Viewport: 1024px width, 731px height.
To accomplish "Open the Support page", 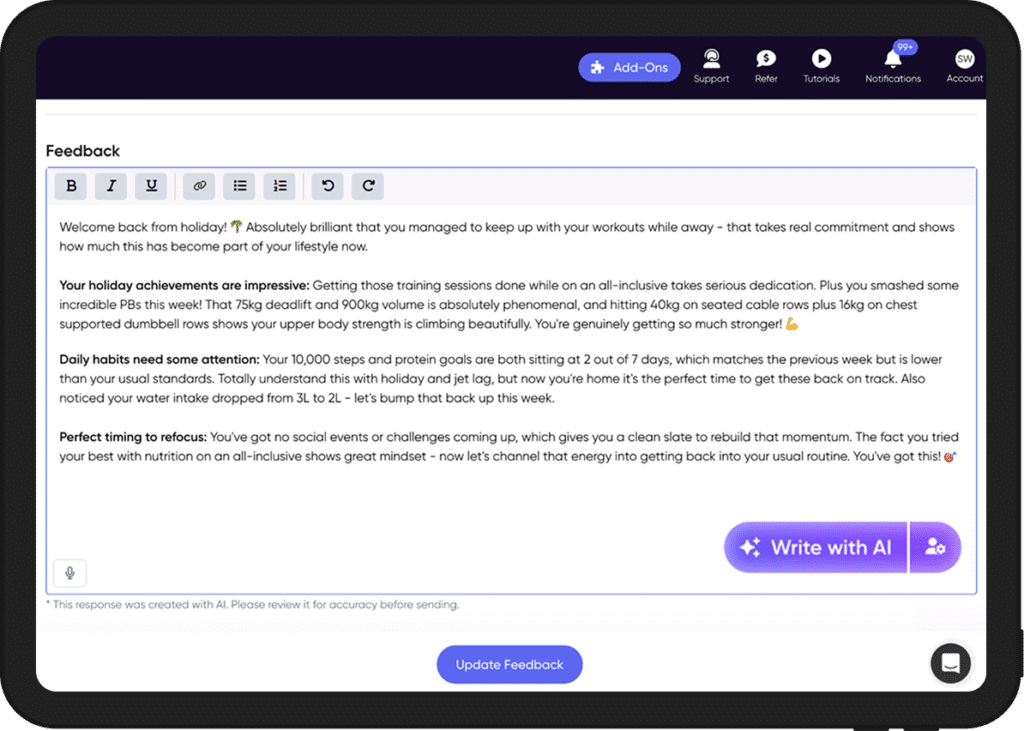I will coord(711,67).
